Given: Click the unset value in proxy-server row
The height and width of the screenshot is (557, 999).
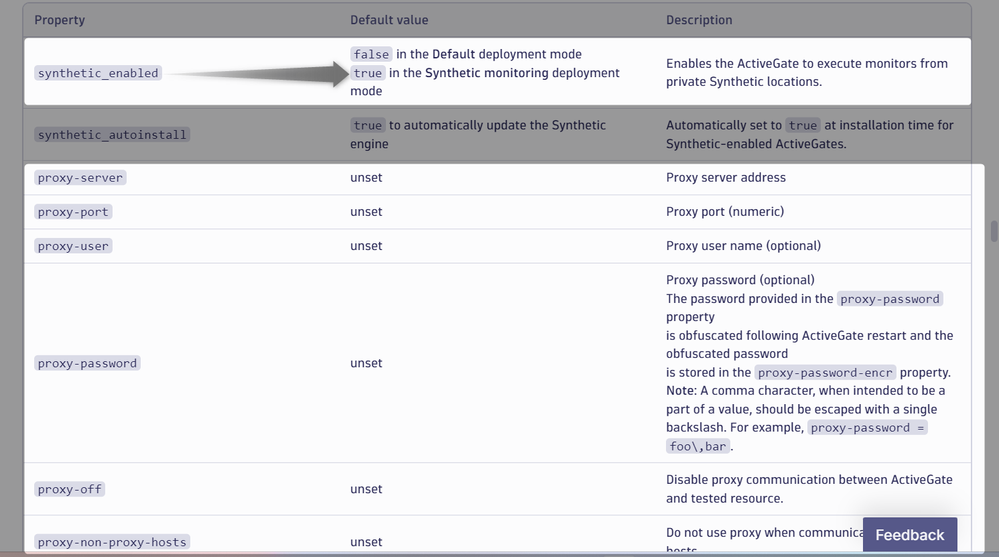Looking at the screenshot, I should point(366,178).
